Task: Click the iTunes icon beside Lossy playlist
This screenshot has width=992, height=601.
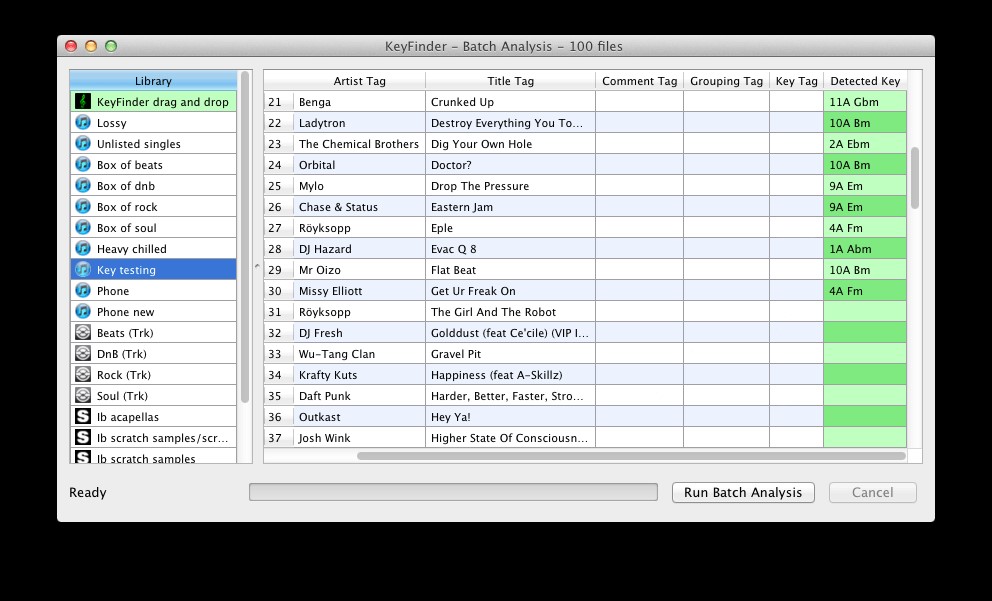Action: [83, 123]
